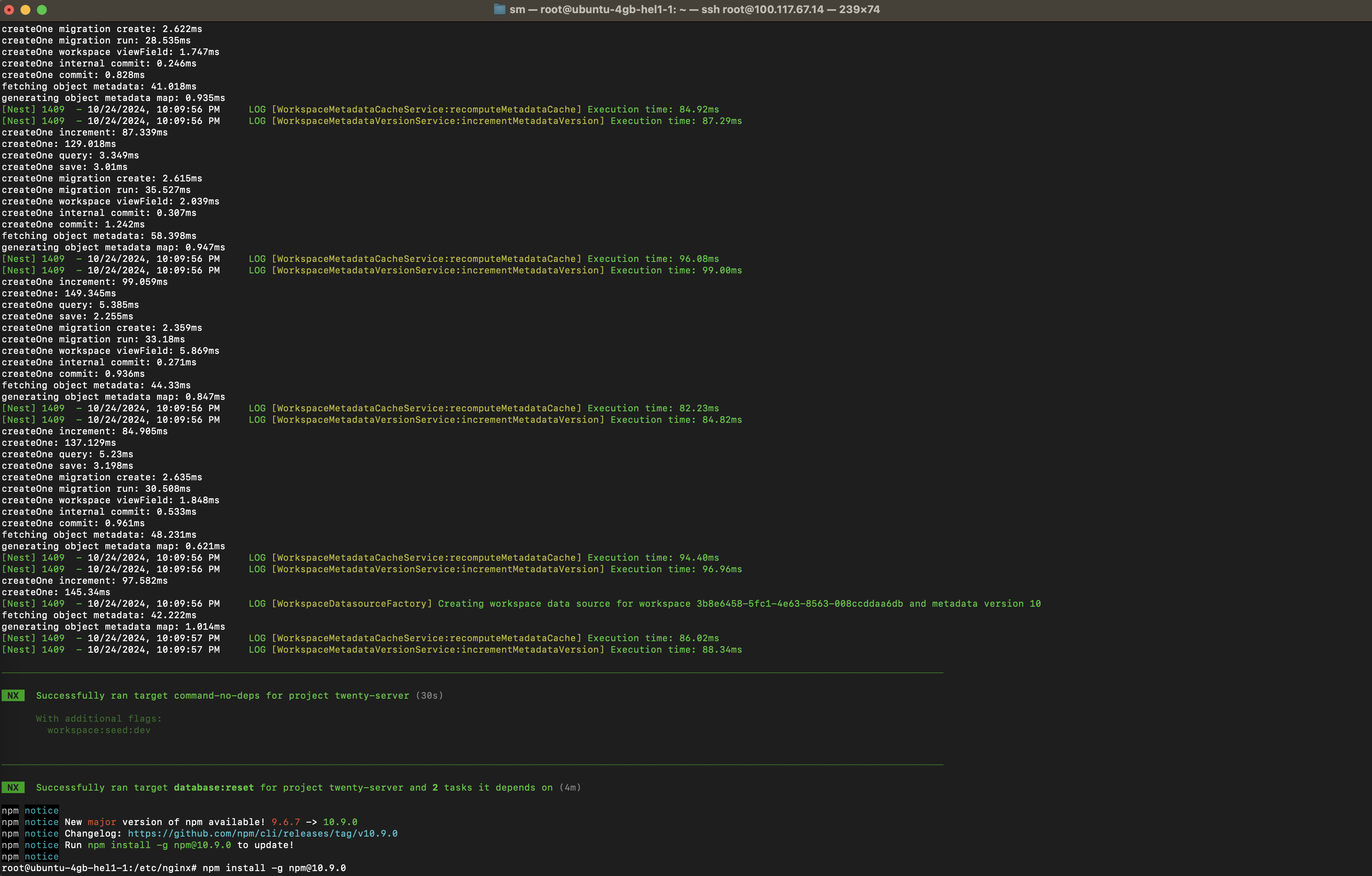Click the shell prompt 'root@ubuntu-4gb-hel1-1:/etc/nginx#'
The image size is (1372, 876).
coord(99,867)
